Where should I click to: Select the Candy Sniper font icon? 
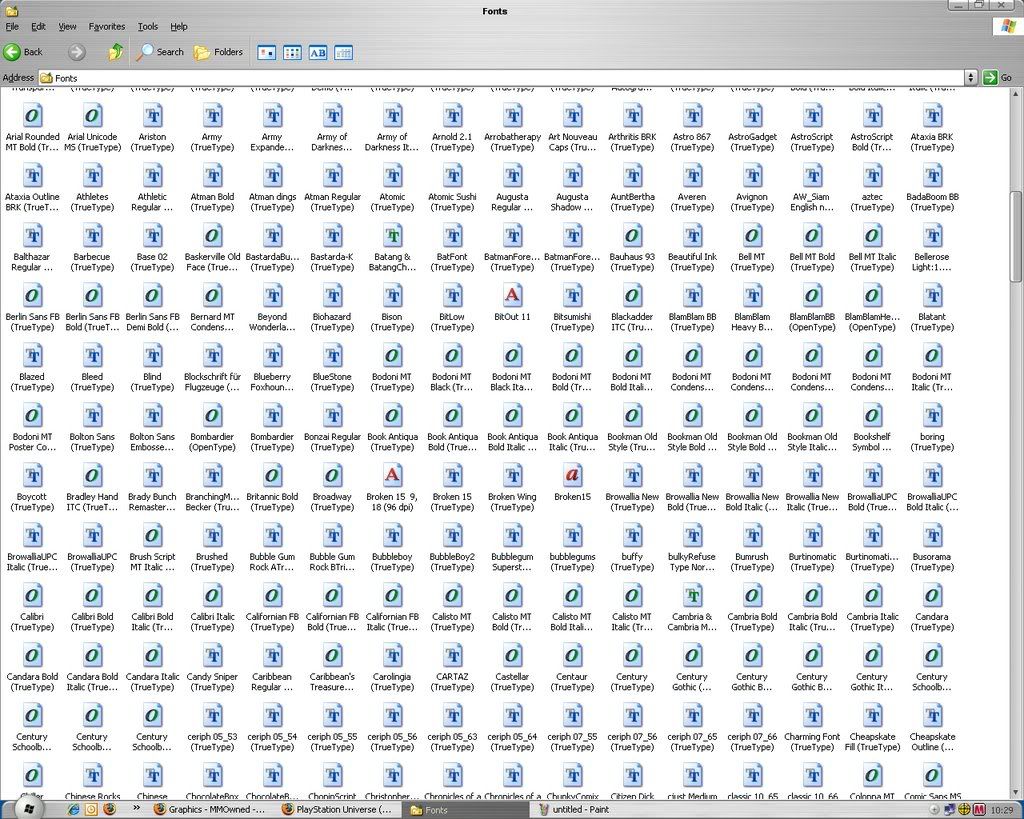click(212, 656)
